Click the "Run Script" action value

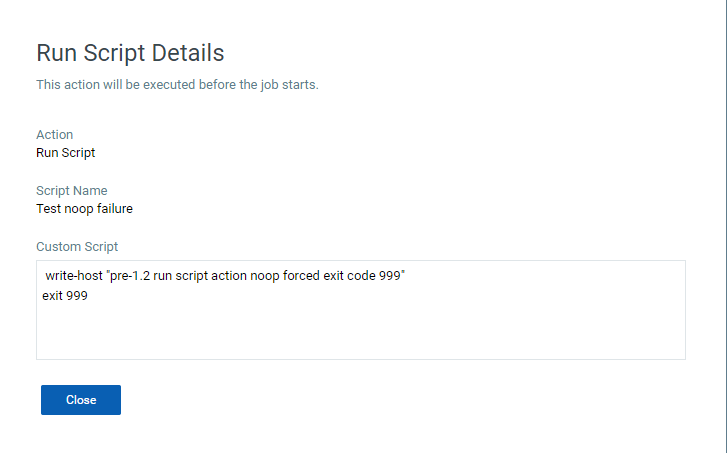pos(65,153)
